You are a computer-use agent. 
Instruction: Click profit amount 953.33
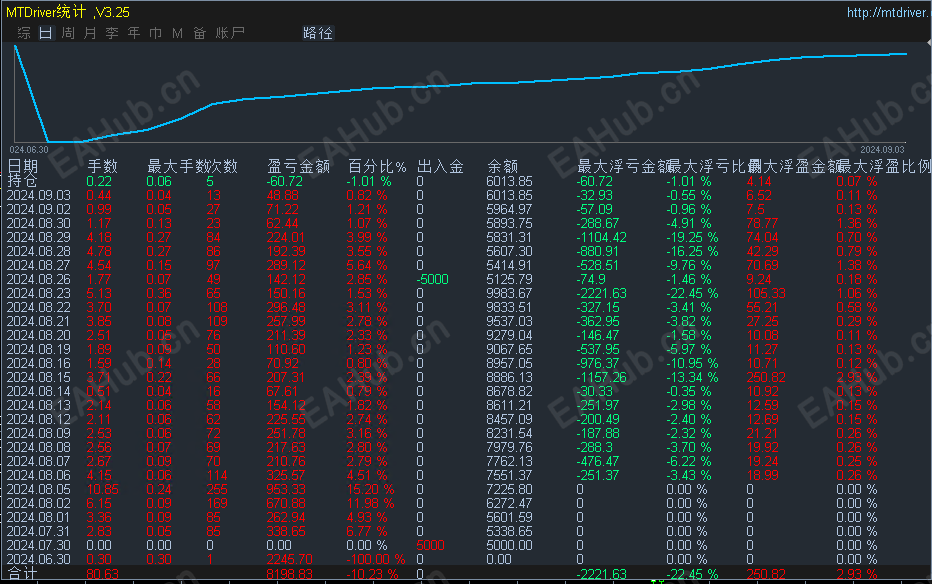click(x=285, y=490)
